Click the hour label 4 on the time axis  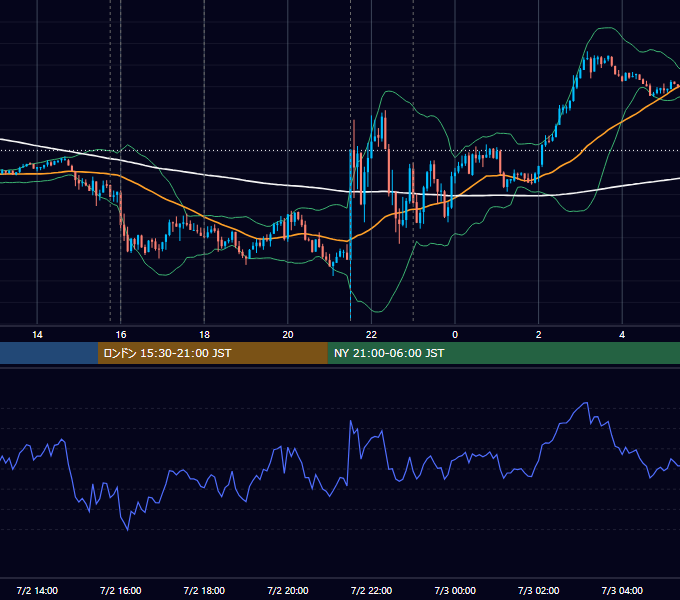tap(622, 335)
